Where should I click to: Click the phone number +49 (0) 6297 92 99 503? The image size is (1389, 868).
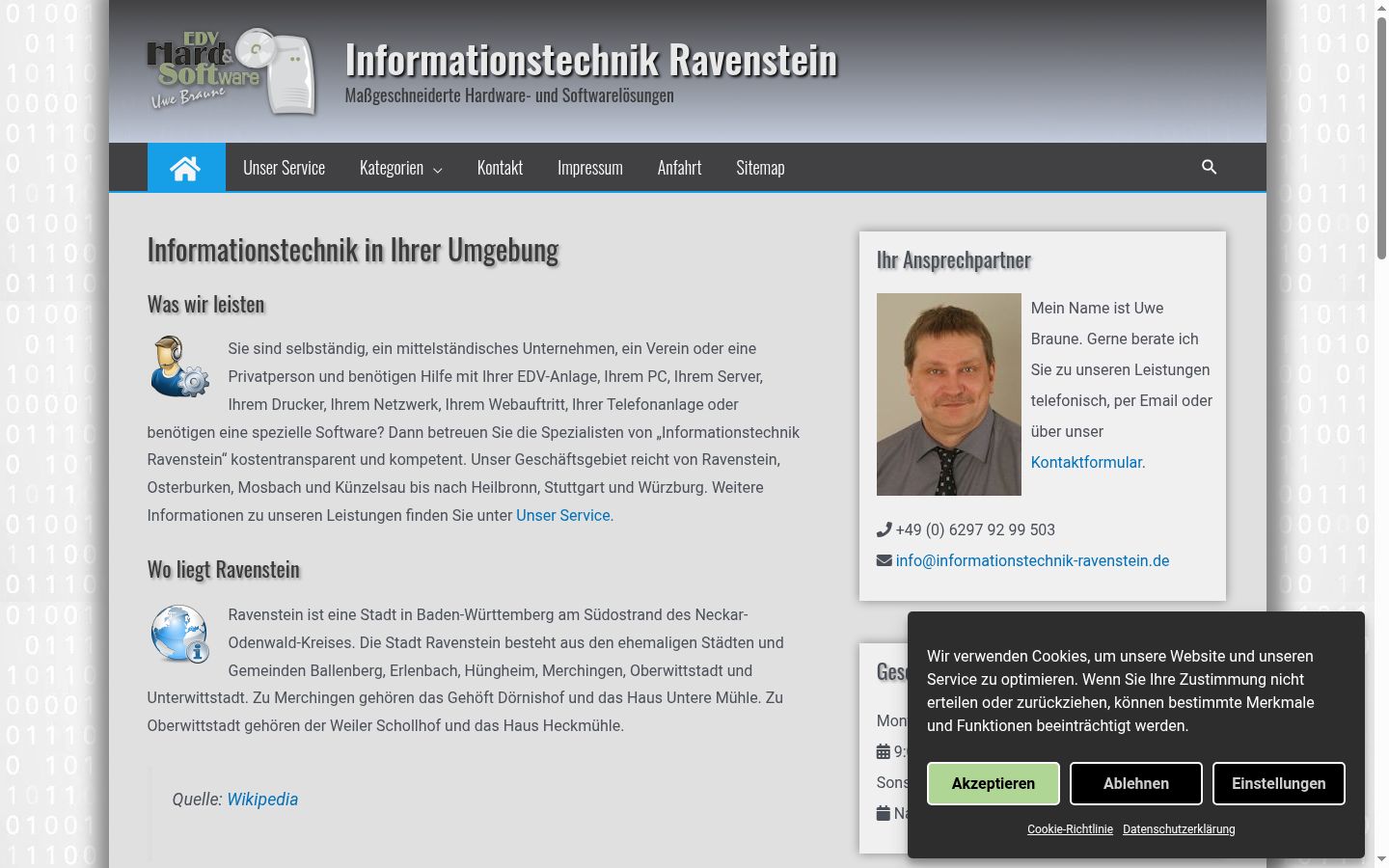point(975,529)
